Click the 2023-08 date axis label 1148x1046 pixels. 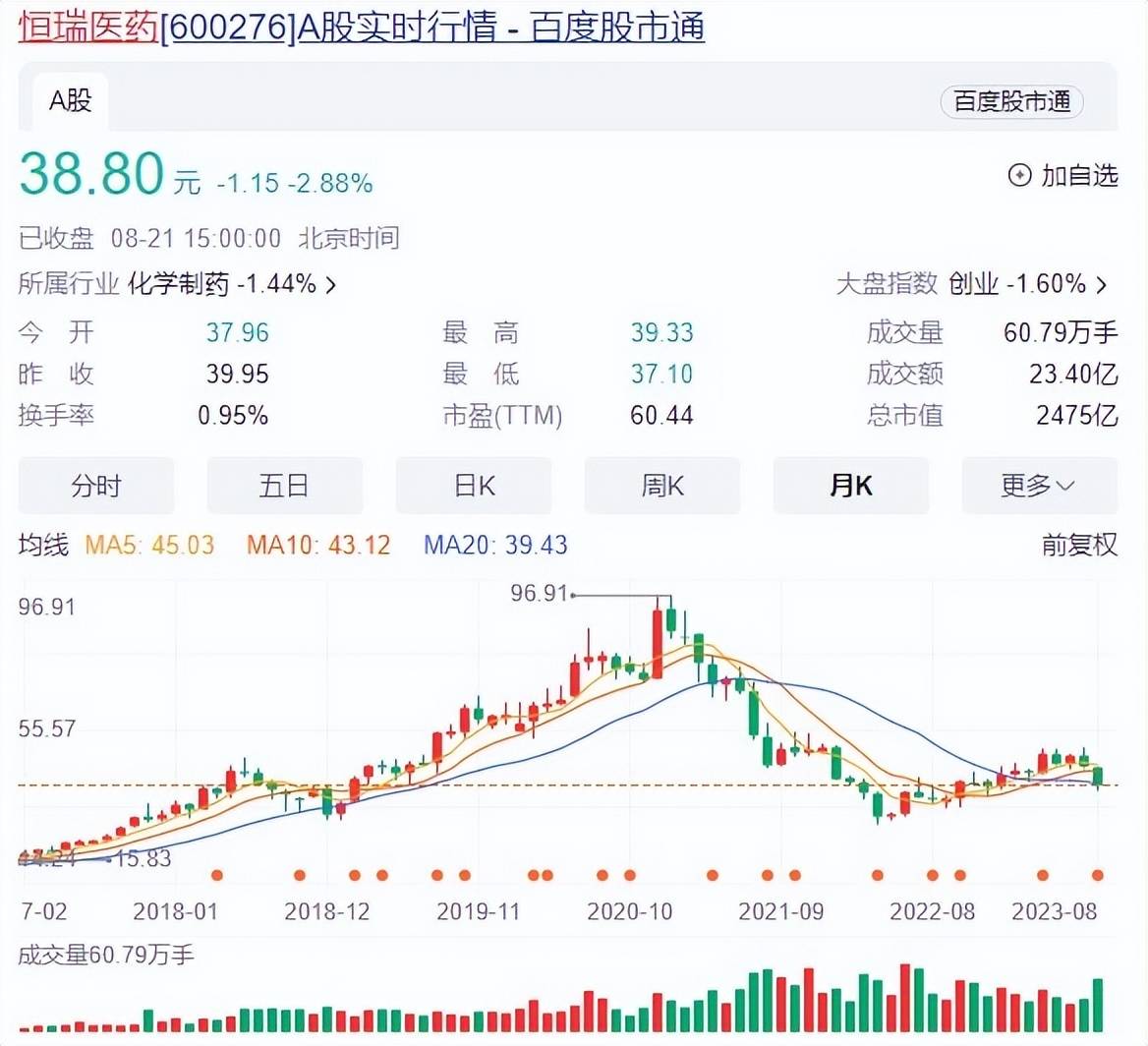[1055, 912]
